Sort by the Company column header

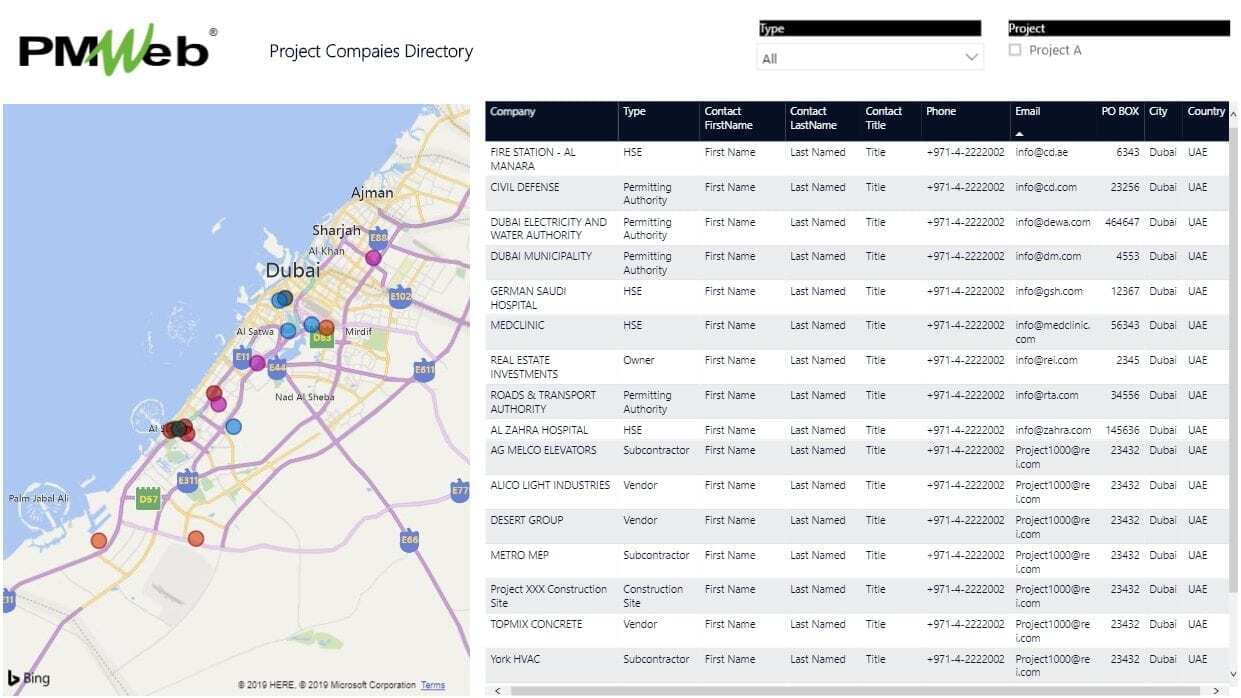(x=513, y=112)
